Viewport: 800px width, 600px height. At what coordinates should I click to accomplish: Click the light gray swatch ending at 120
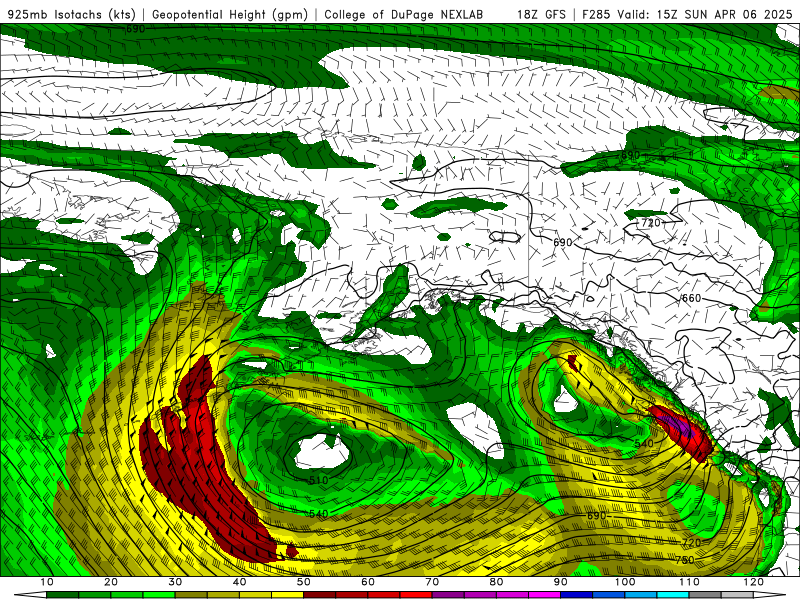coord(737,595)
